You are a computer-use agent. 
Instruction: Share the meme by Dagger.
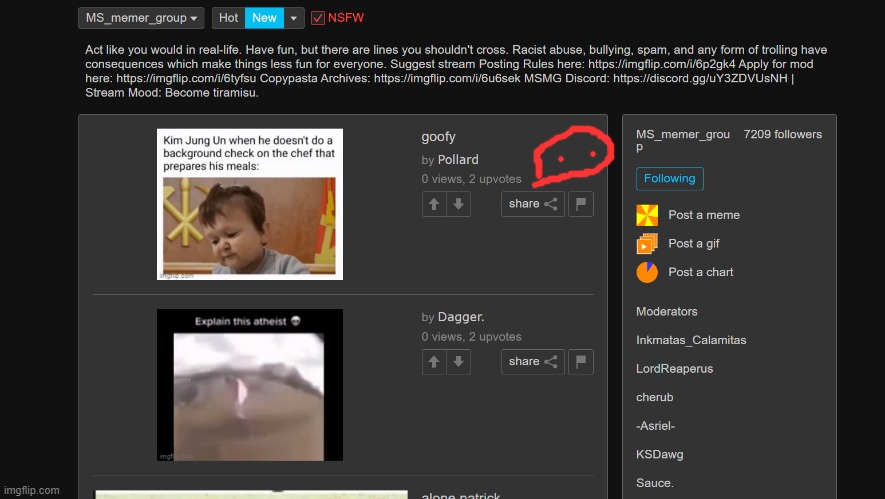pos(533,362)
